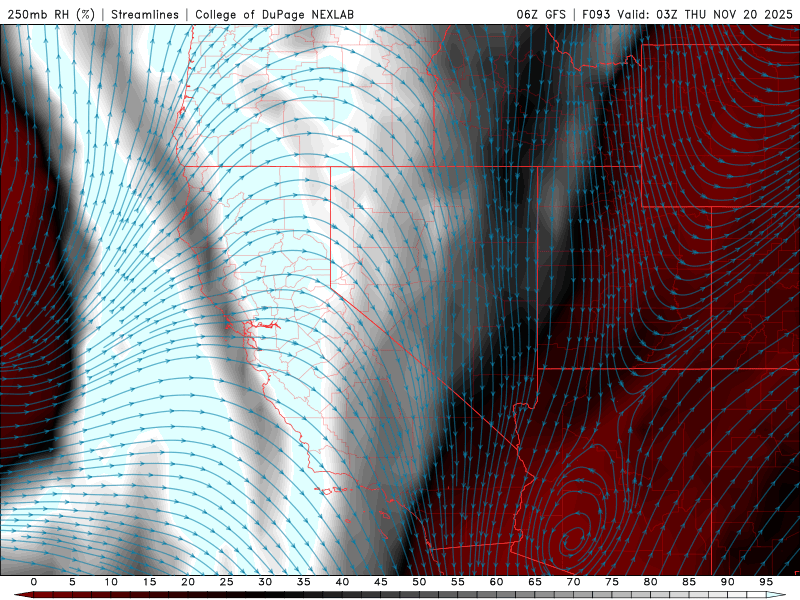Click the colorbar label "95"
Screen dimensions: 800x600
pos(766,582)
